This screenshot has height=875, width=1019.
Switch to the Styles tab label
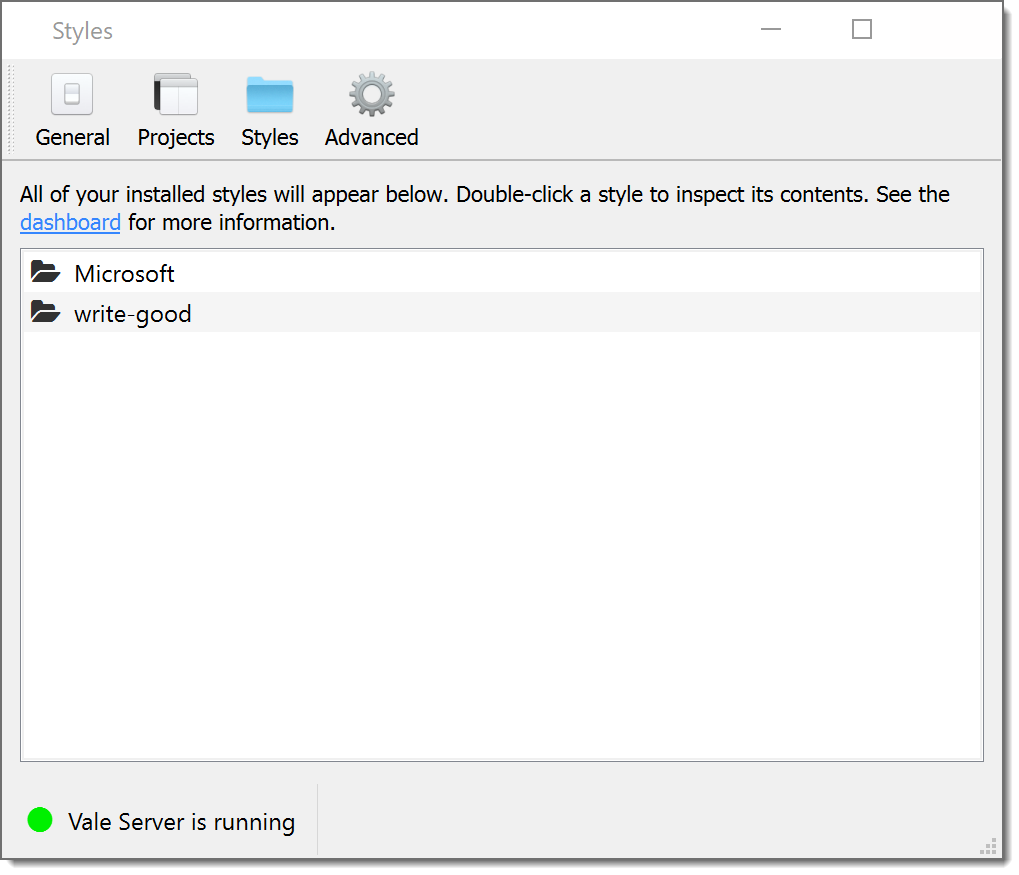point(270,138)
